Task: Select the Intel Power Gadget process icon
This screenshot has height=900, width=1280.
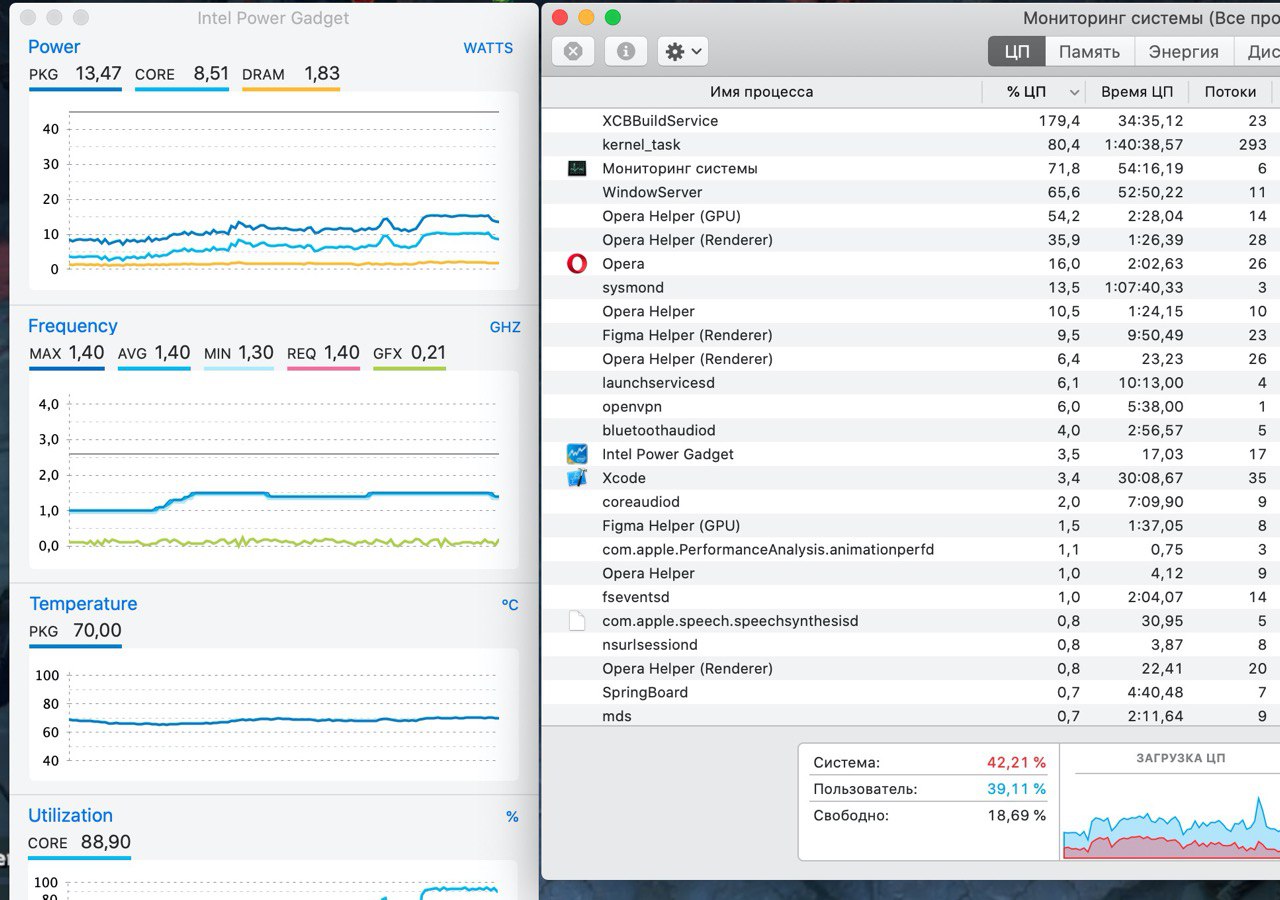Action: (577, 454)
